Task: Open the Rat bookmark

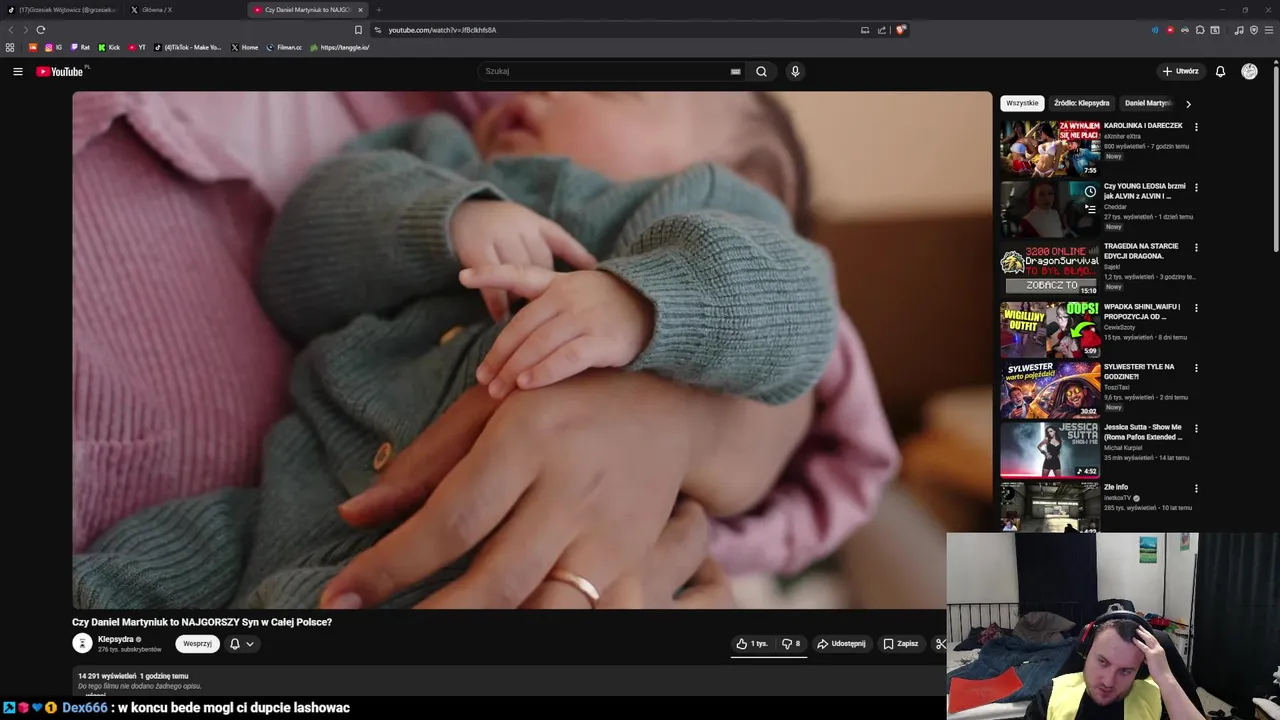Action: coord(80,47)
